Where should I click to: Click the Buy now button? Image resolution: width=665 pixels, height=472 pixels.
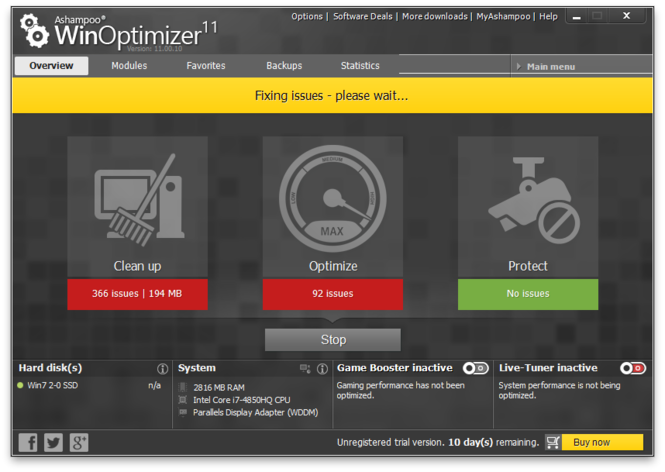pos(602,442)
